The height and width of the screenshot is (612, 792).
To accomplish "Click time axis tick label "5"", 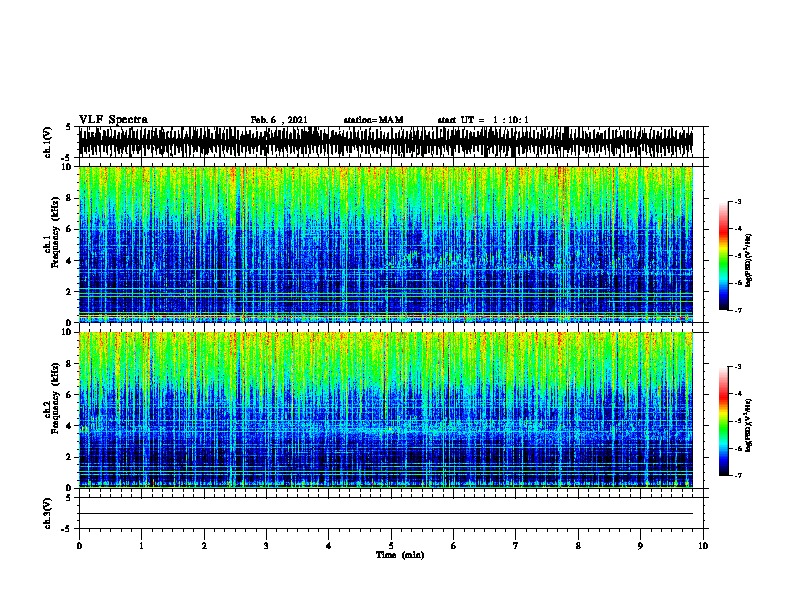I will pos(391,545).
